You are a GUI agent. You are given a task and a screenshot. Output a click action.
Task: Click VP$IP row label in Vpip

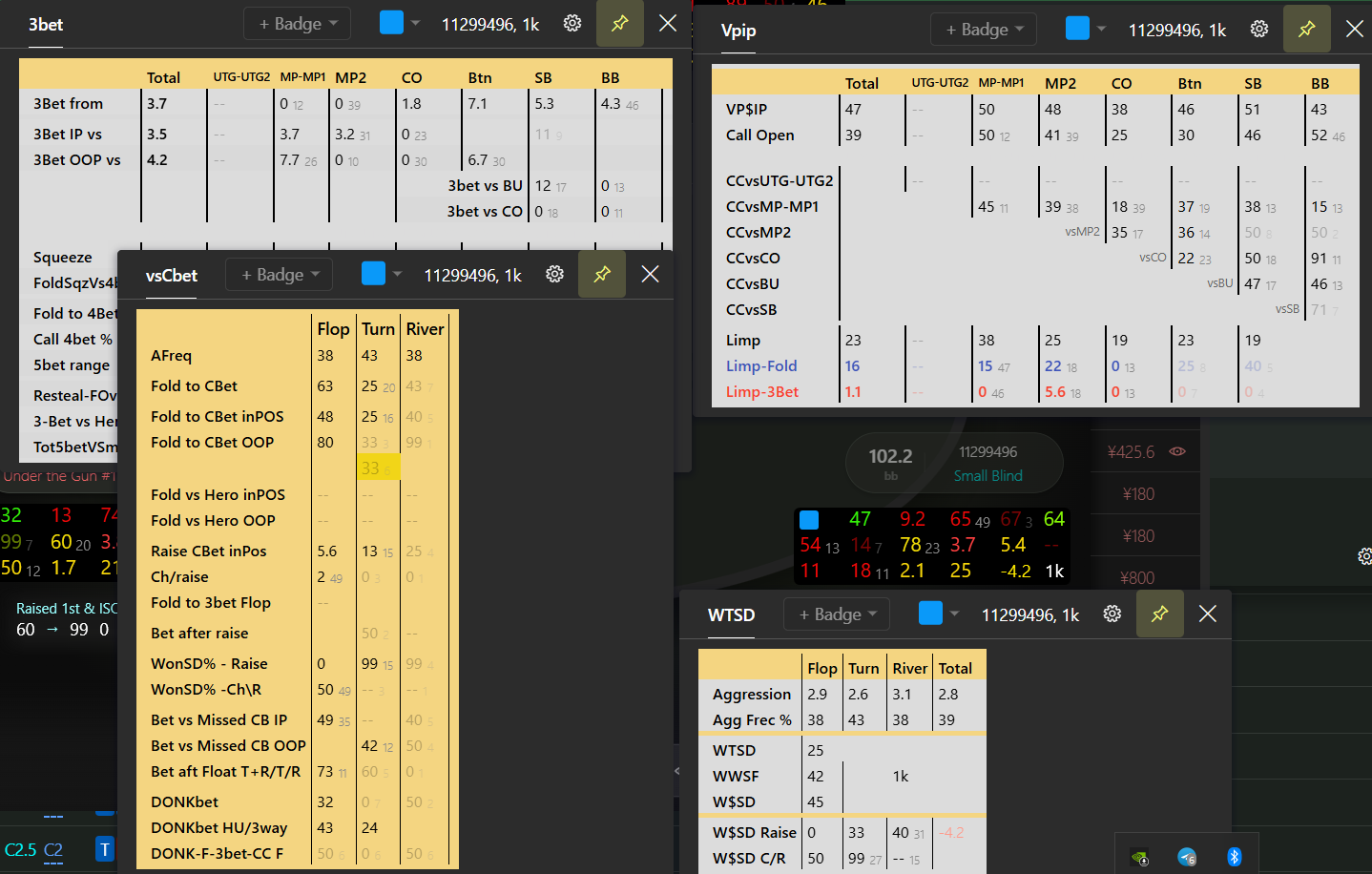pyautogui.click(x=746, y=110)
